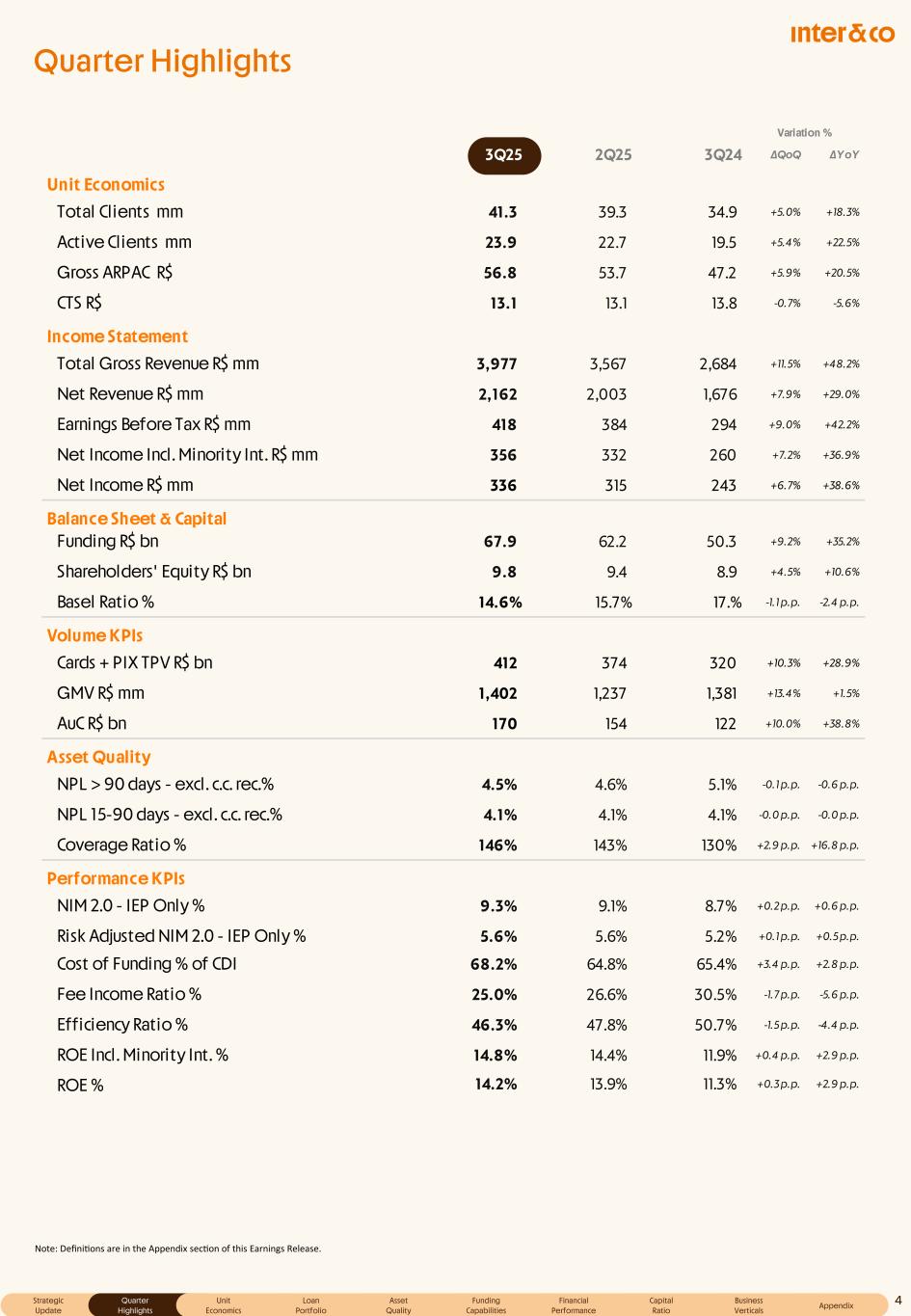Open the Strategic Update tab
The image size is (911, 1316).
click(48, 1305)
